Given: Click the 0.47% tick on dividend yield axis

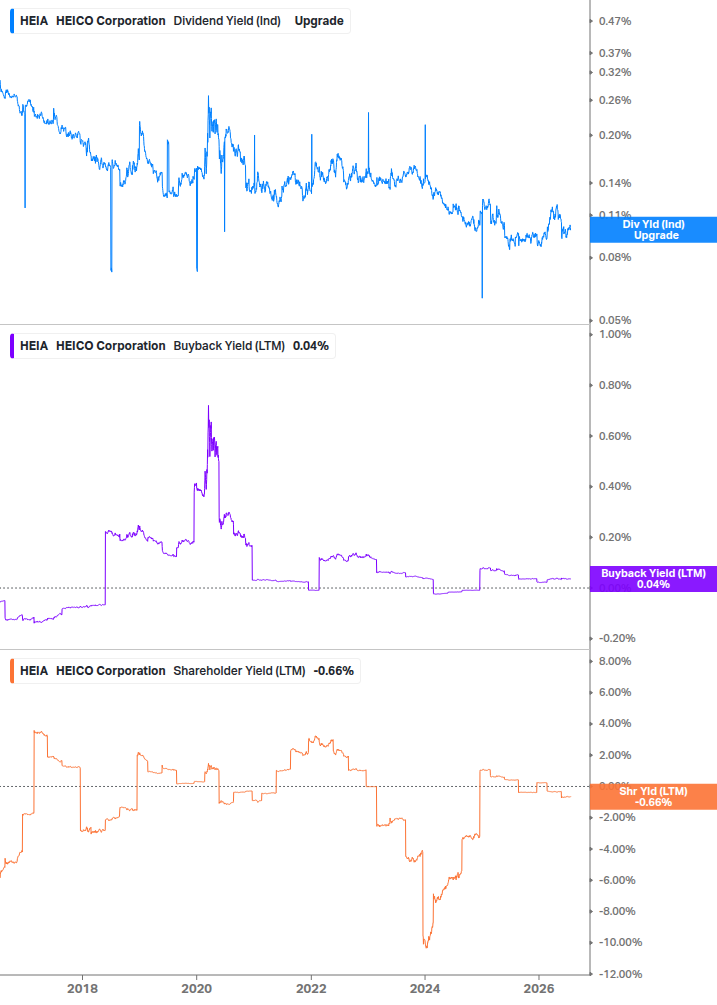Looking at the screenshot, I should [615, 21].
